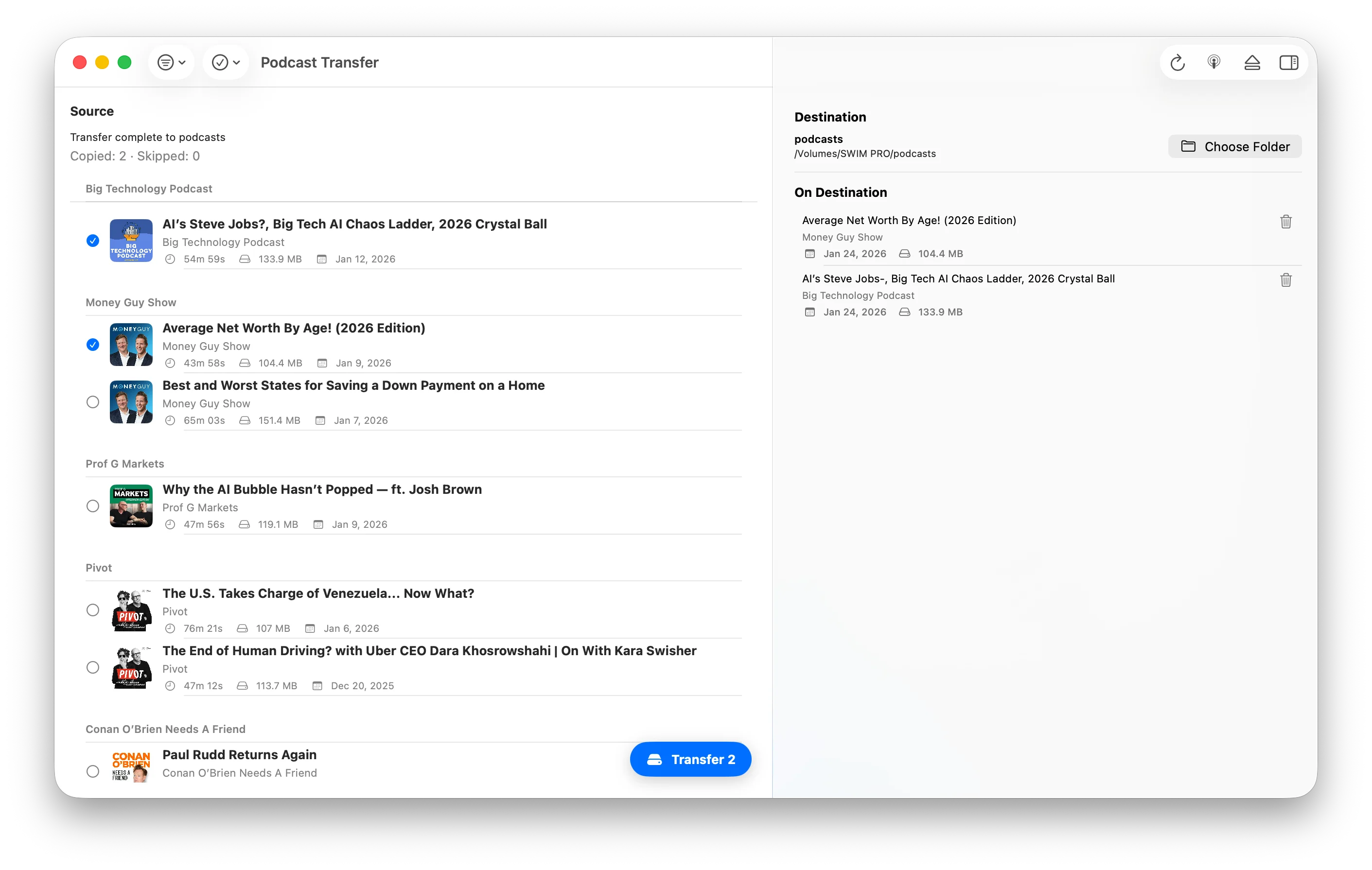Open the filter icon near window title
The width and height of the screenshot is (1372, 870).
[x=165, y=62]
